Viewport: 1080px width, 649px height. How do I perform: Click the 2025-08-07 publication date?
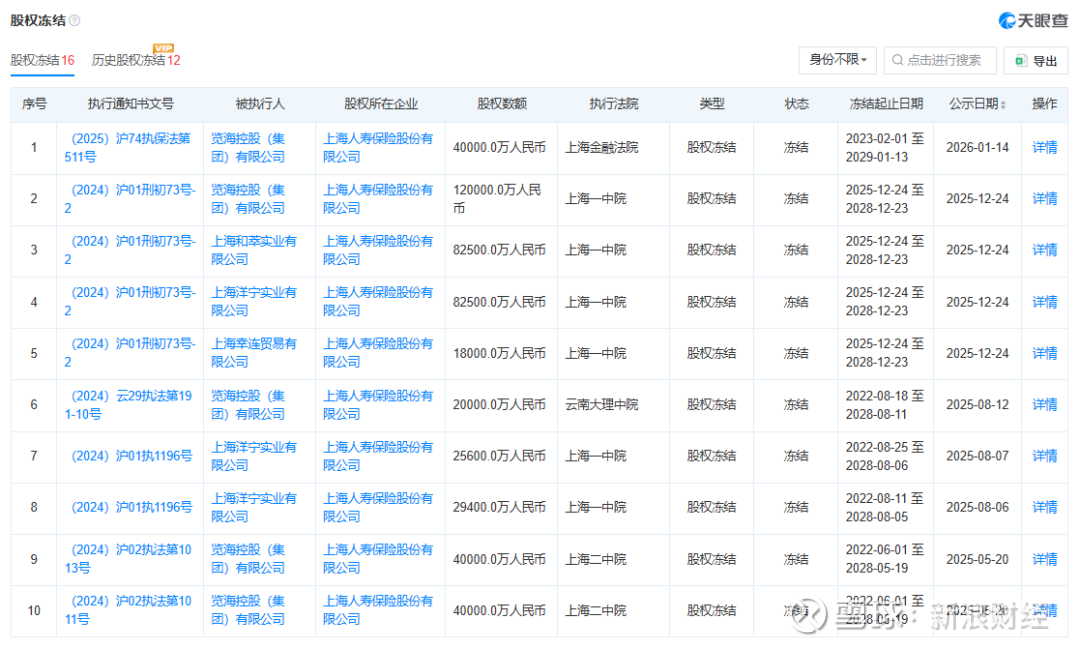(977, 456)
